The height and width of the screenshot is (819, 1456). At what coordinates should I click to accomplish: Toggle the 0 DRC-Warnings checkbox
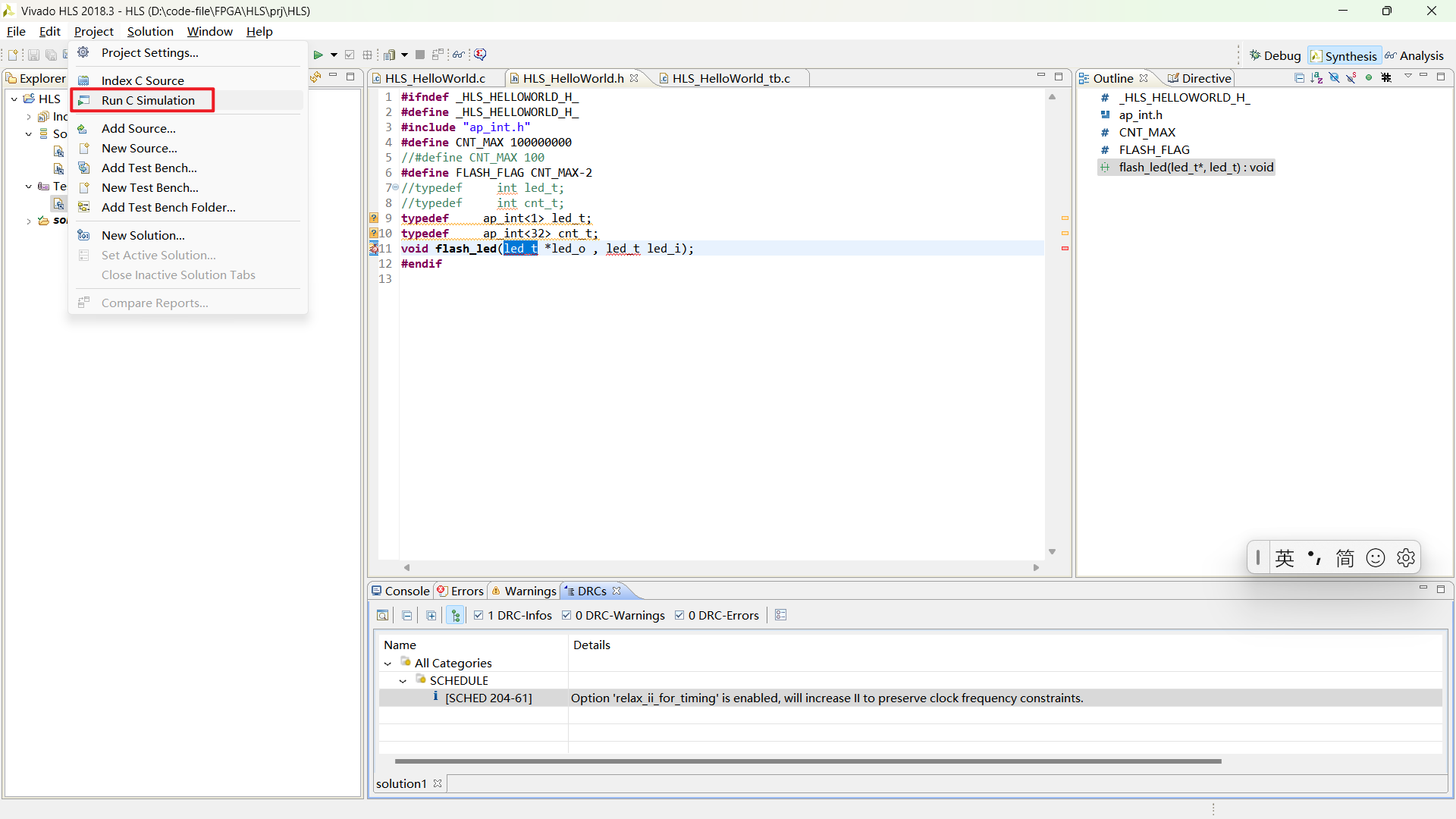[566, 615]
